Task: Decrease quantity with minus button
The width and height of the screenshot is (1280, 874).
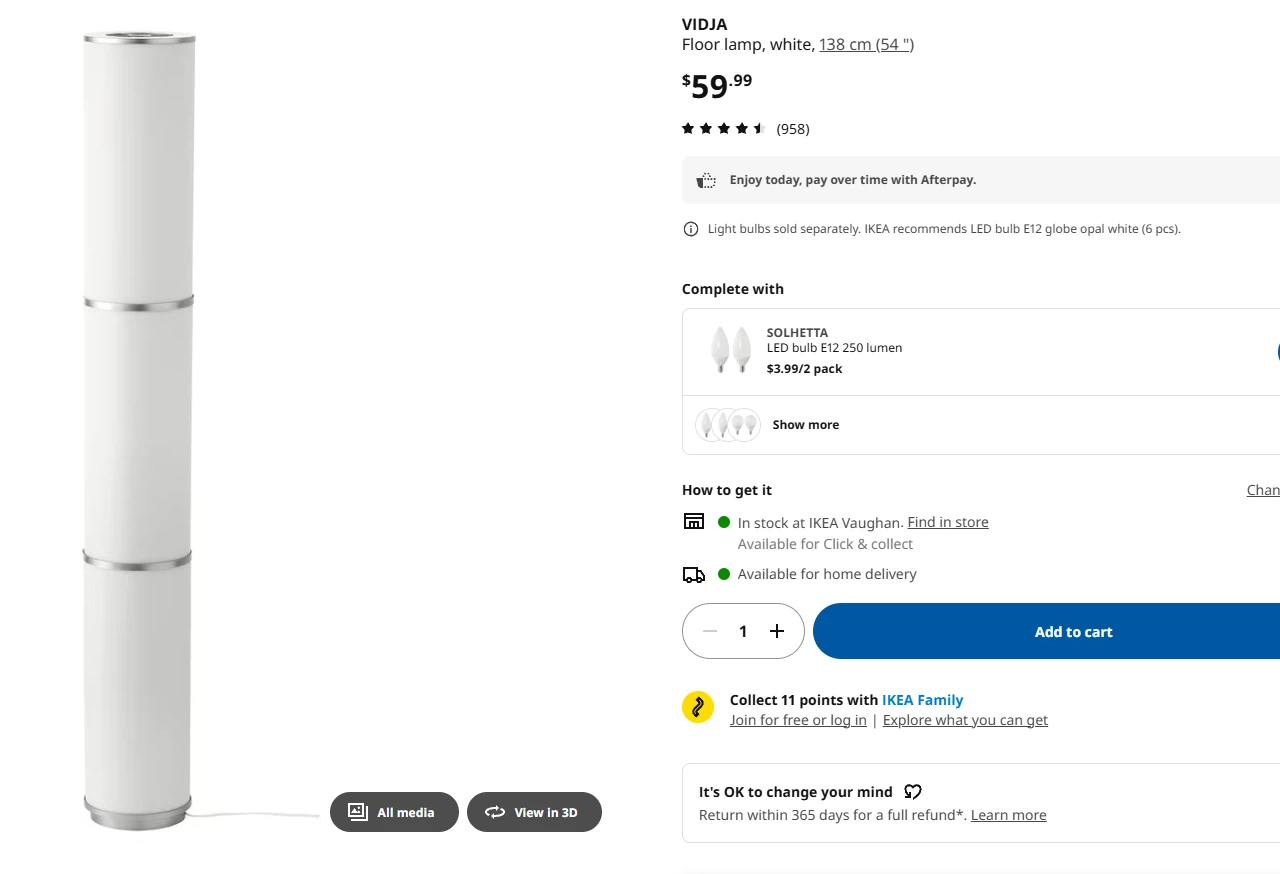Action: (710, 631)
